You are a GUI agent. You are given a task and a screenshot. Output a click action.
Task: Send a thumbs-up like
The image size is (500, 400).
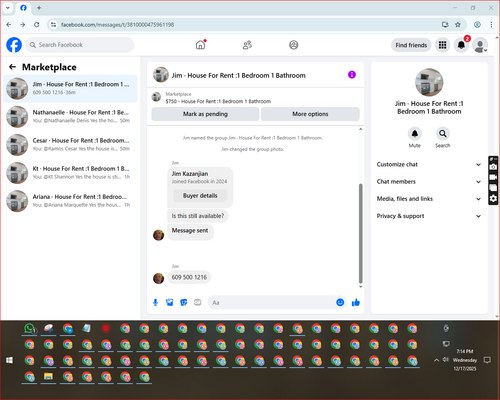point(356,302)
